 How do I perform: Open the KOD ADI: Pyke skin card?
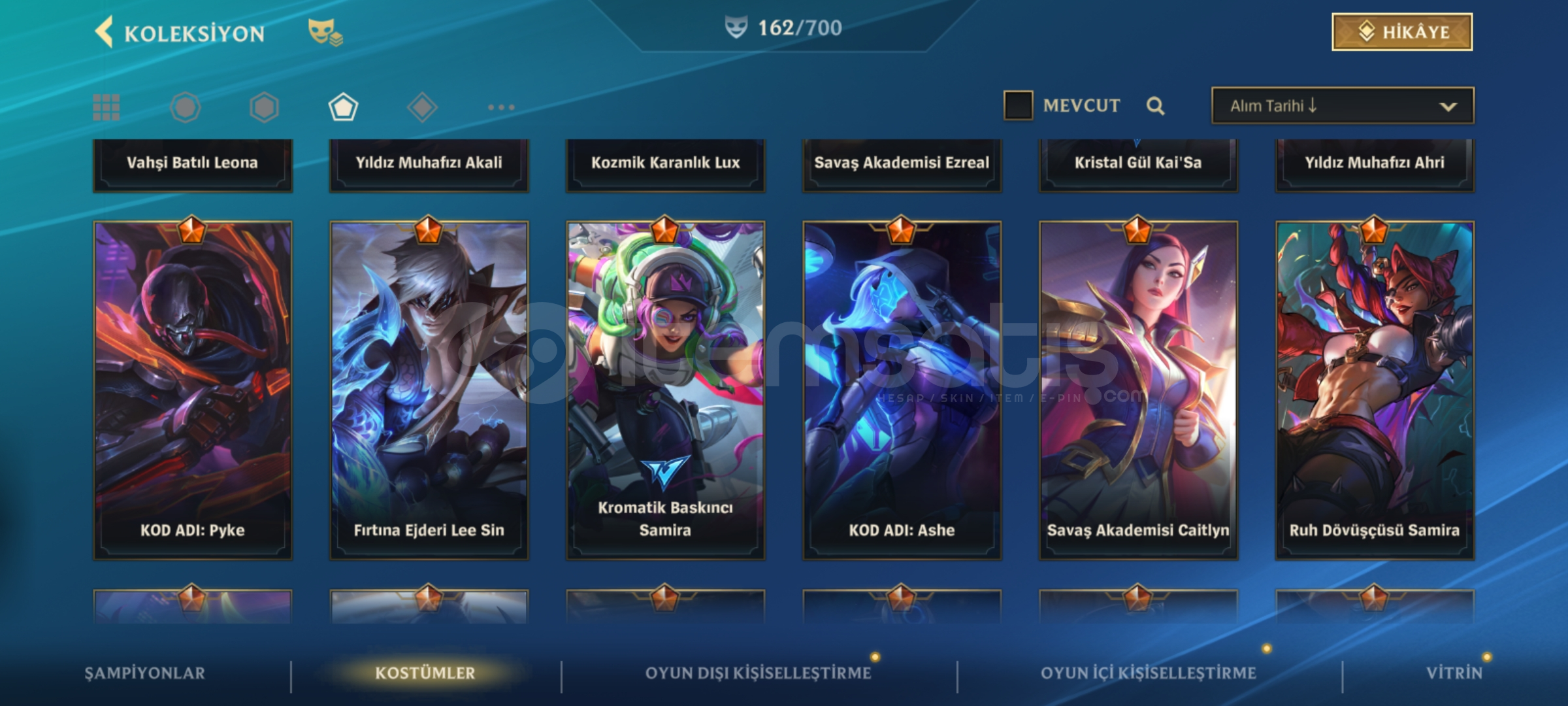pos(193,390)
